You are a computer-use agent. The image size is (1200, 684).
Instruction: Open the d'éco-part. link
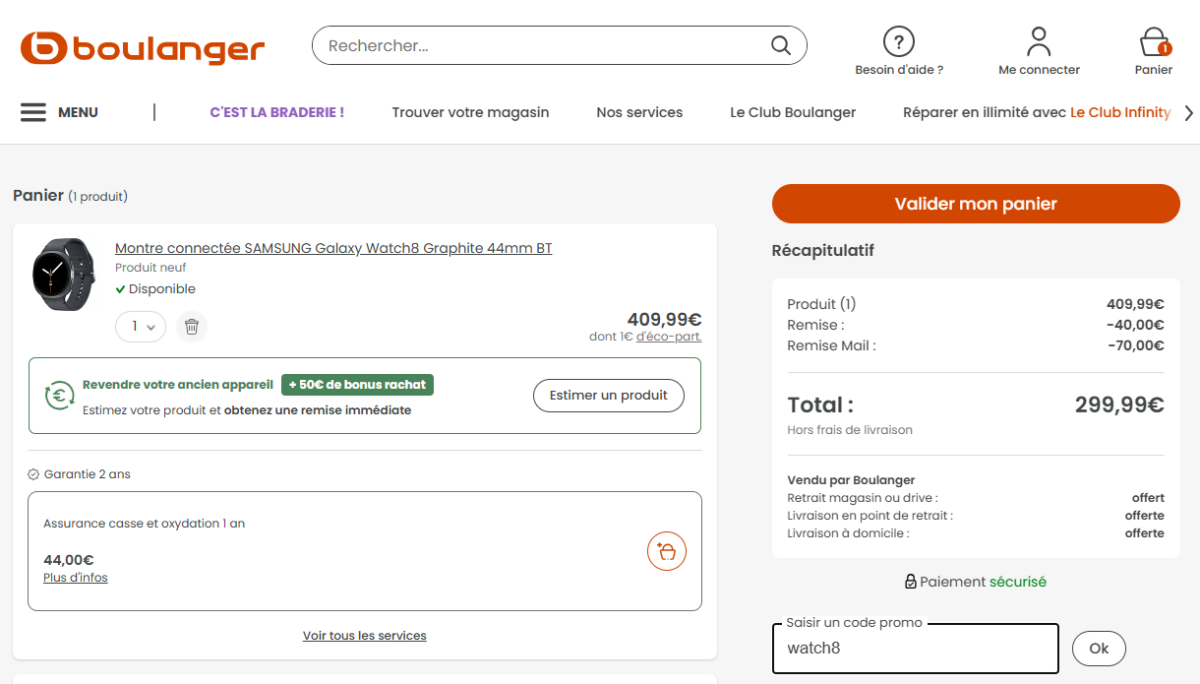[x=668, y=337]
